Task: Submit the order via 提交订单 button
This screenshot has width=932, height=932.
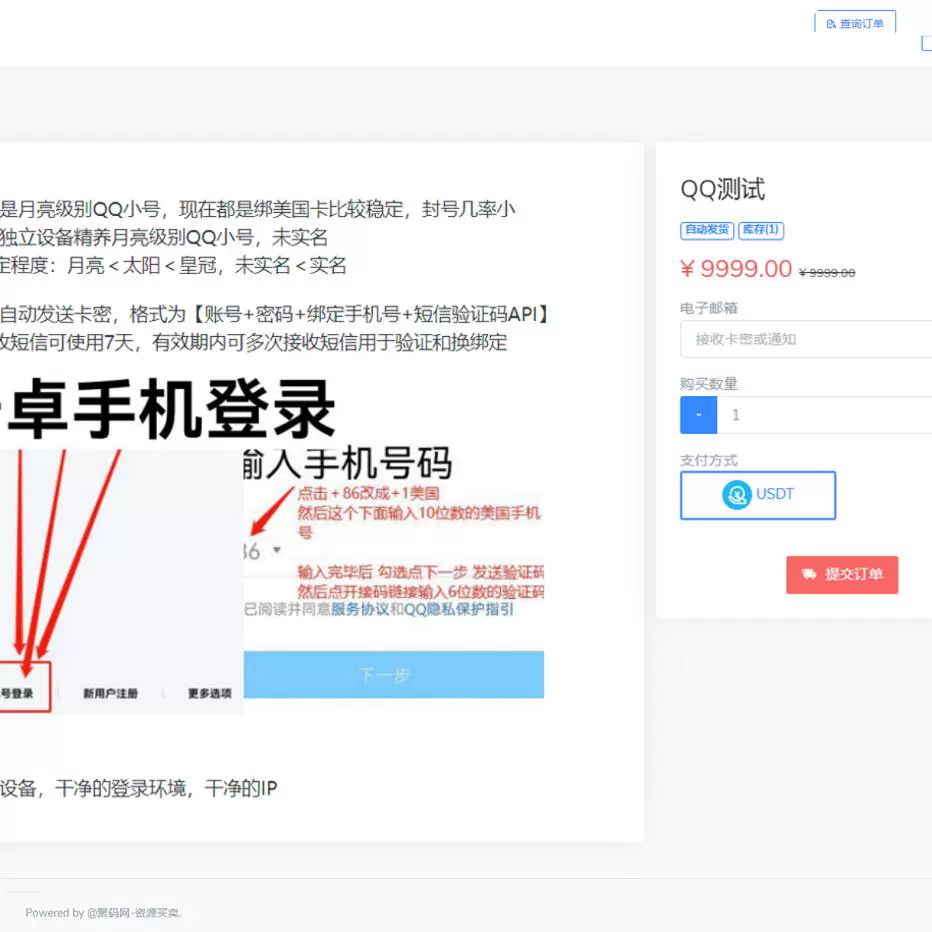Action: tap(842, 574)
